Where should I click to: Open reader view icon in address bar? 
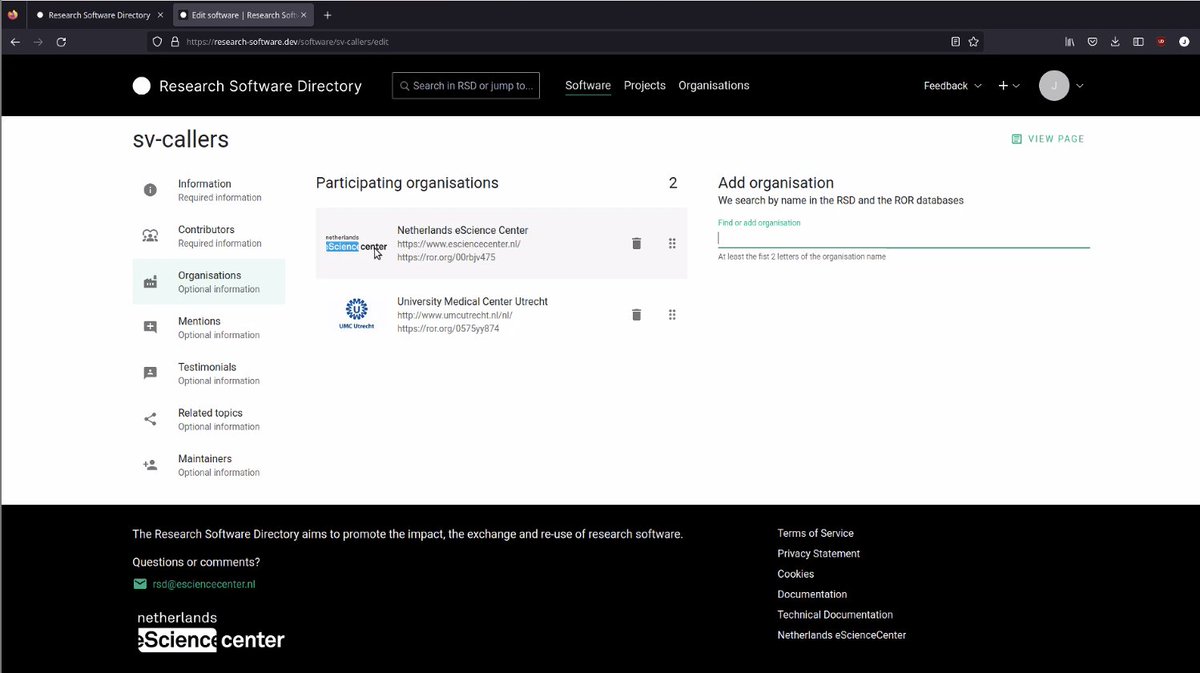click(x=955, y=42)
